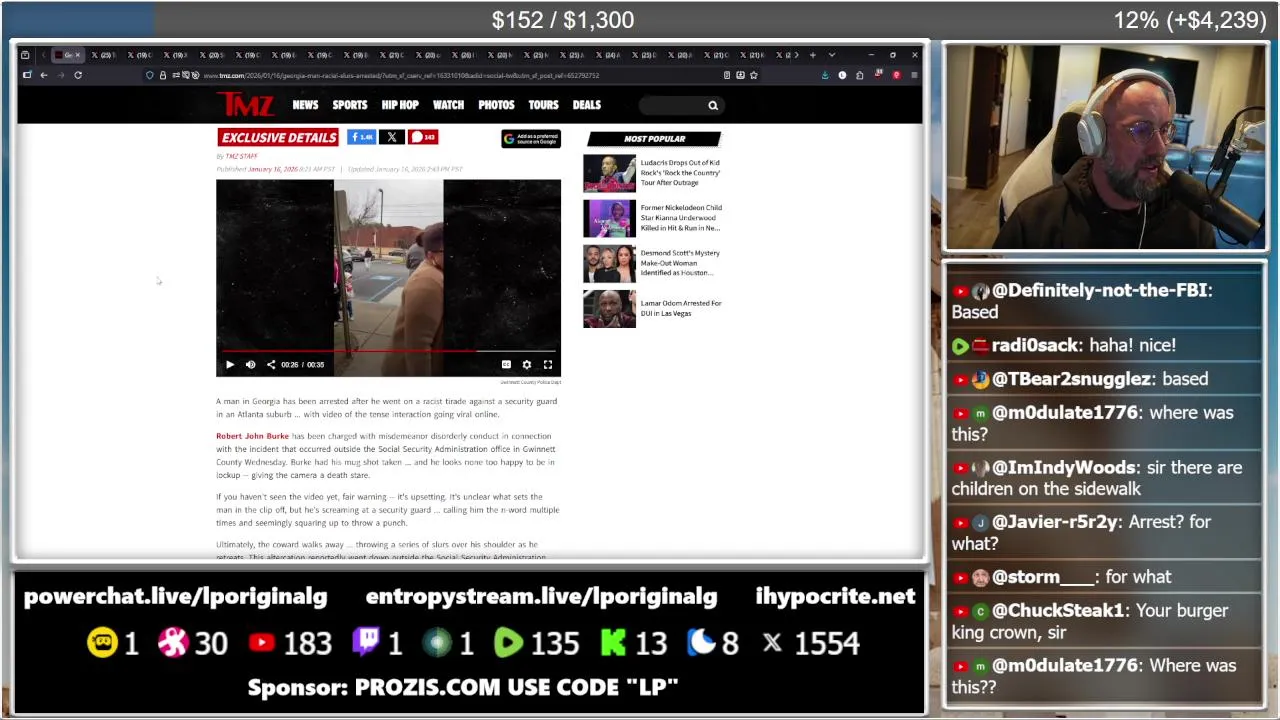Click the YouTube viewer count icon
This screenshot has height=720, width=1280.
pos(262,643)
